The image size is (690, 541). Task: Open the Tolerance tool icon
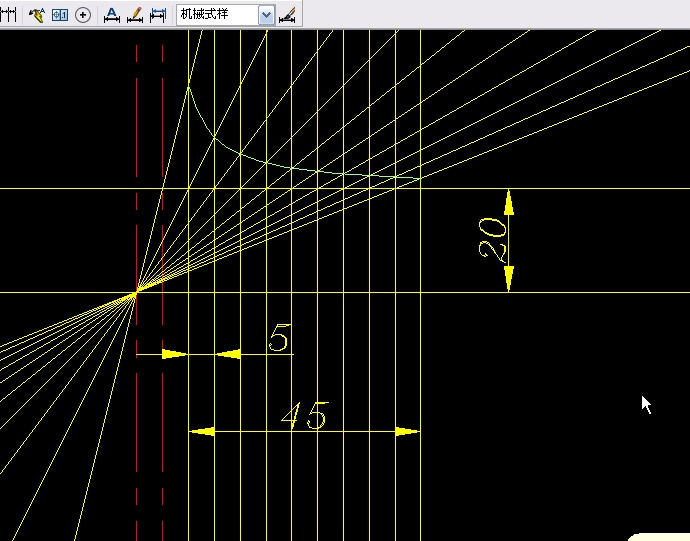[x=60, y=15]
